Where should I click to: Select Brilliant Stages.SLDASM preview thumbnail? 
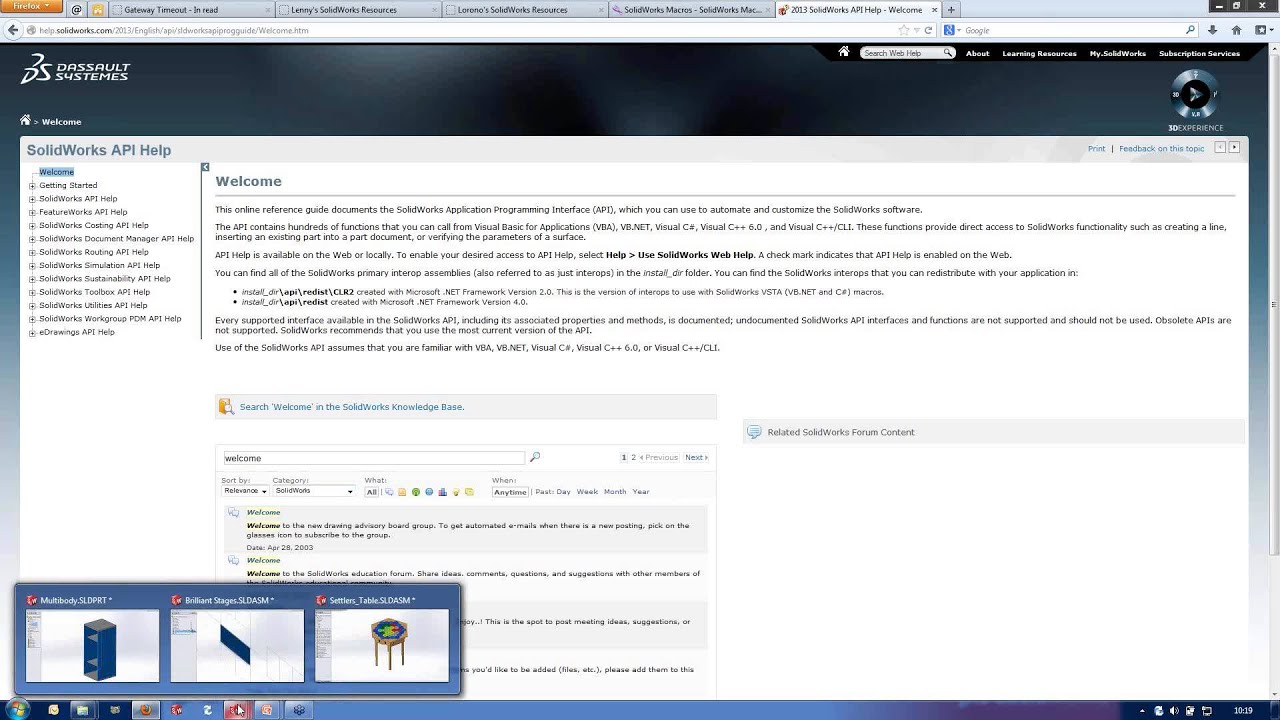[237, 646]
